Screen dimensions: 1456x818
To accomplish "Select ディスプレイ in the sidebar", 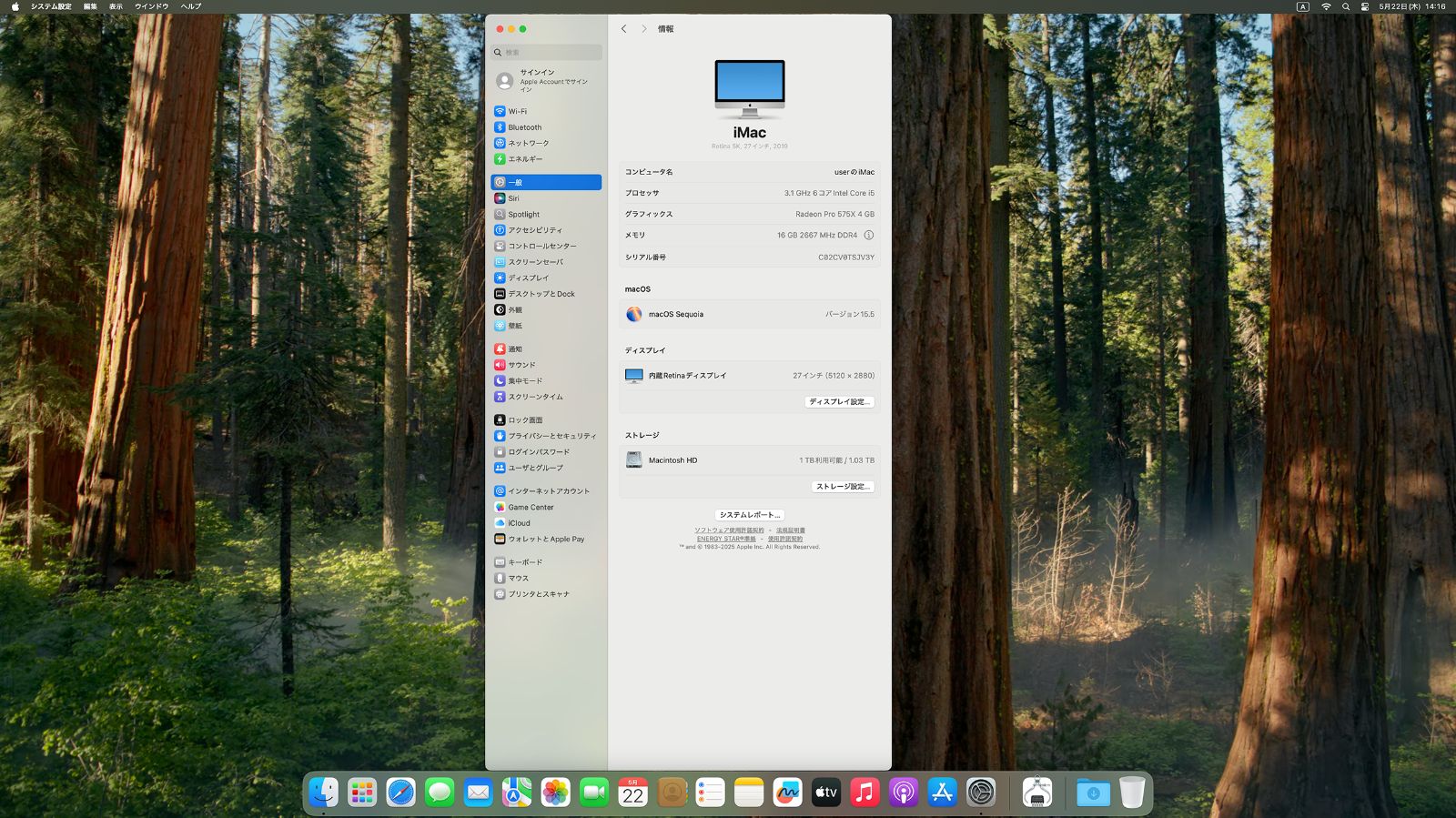I will 546,278.
